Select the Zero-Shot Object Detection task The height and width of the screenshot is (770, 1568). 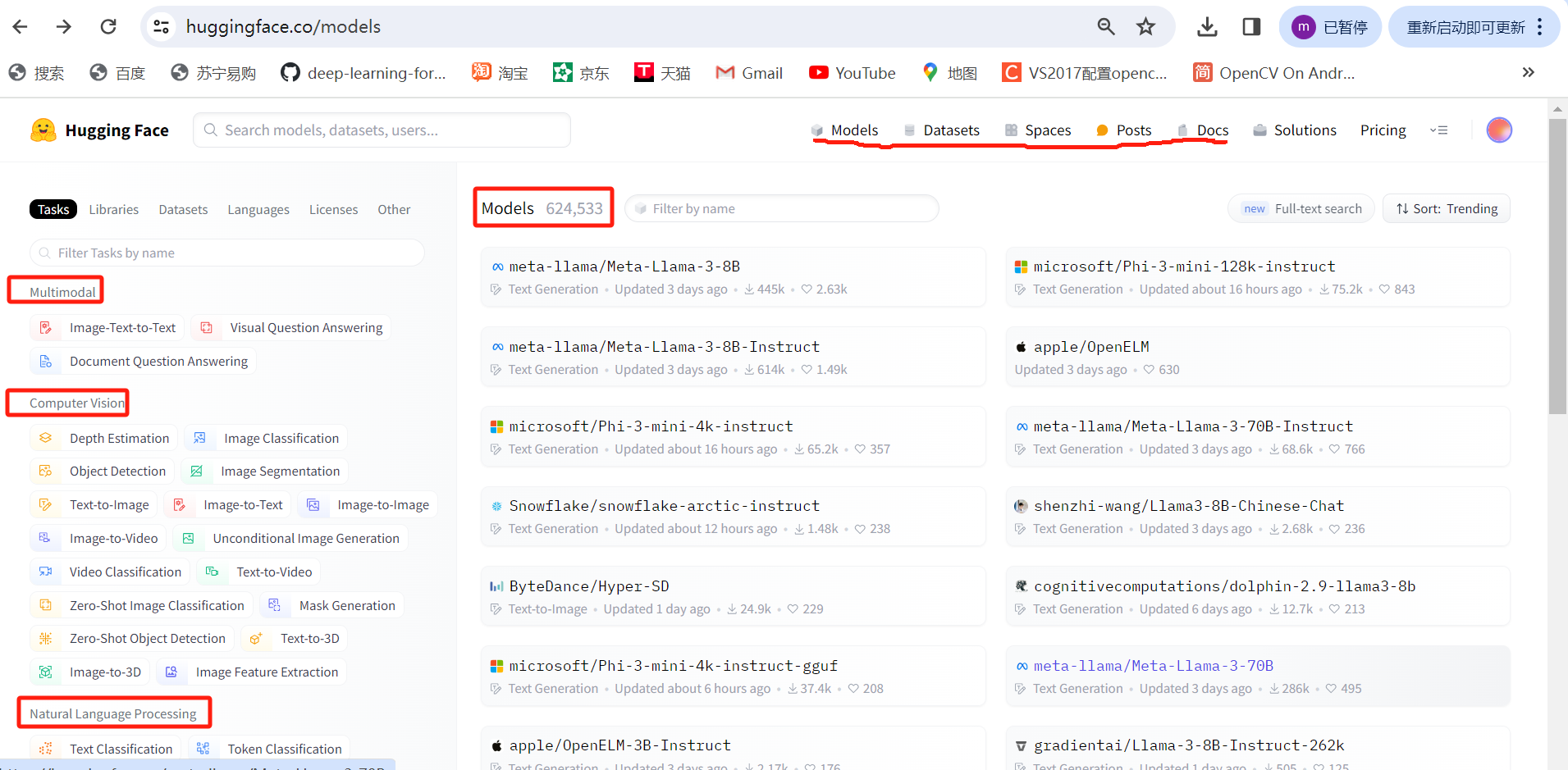click(x=132, y=638)
